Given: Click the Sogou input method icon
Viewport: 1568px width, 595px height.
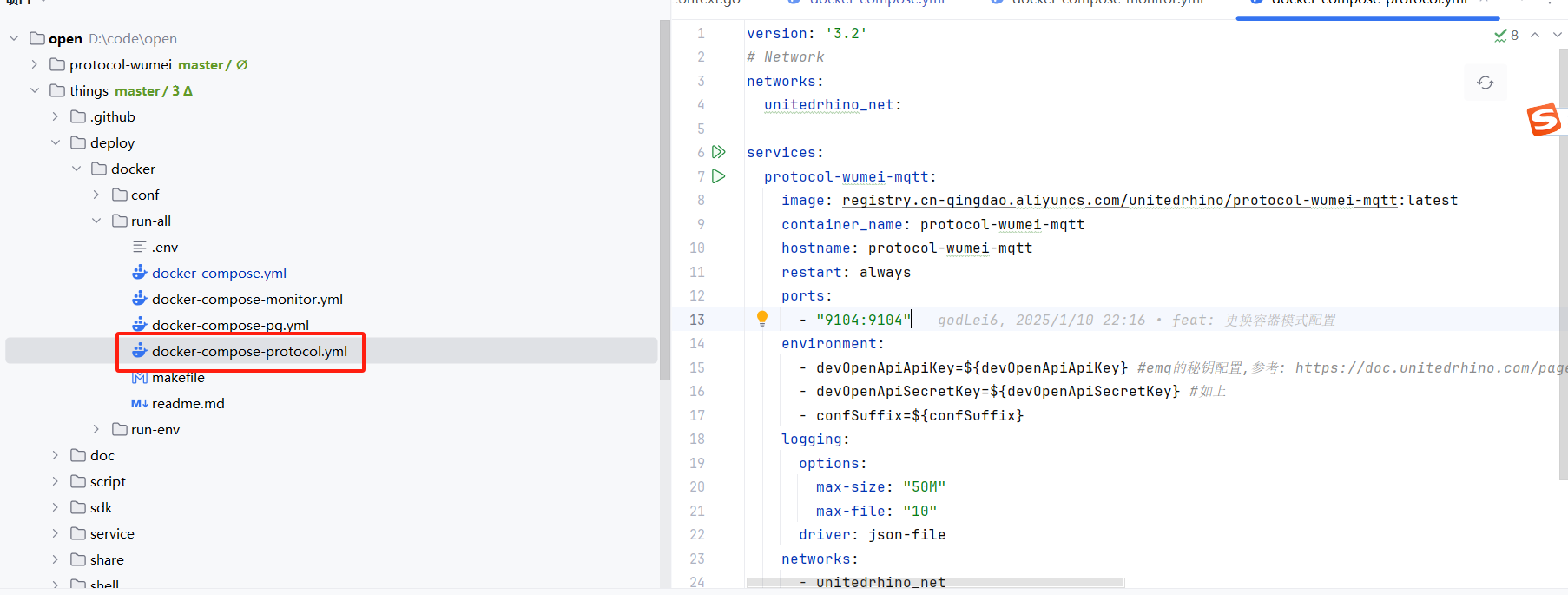Looking at the screenshot, I should 1544,120.
